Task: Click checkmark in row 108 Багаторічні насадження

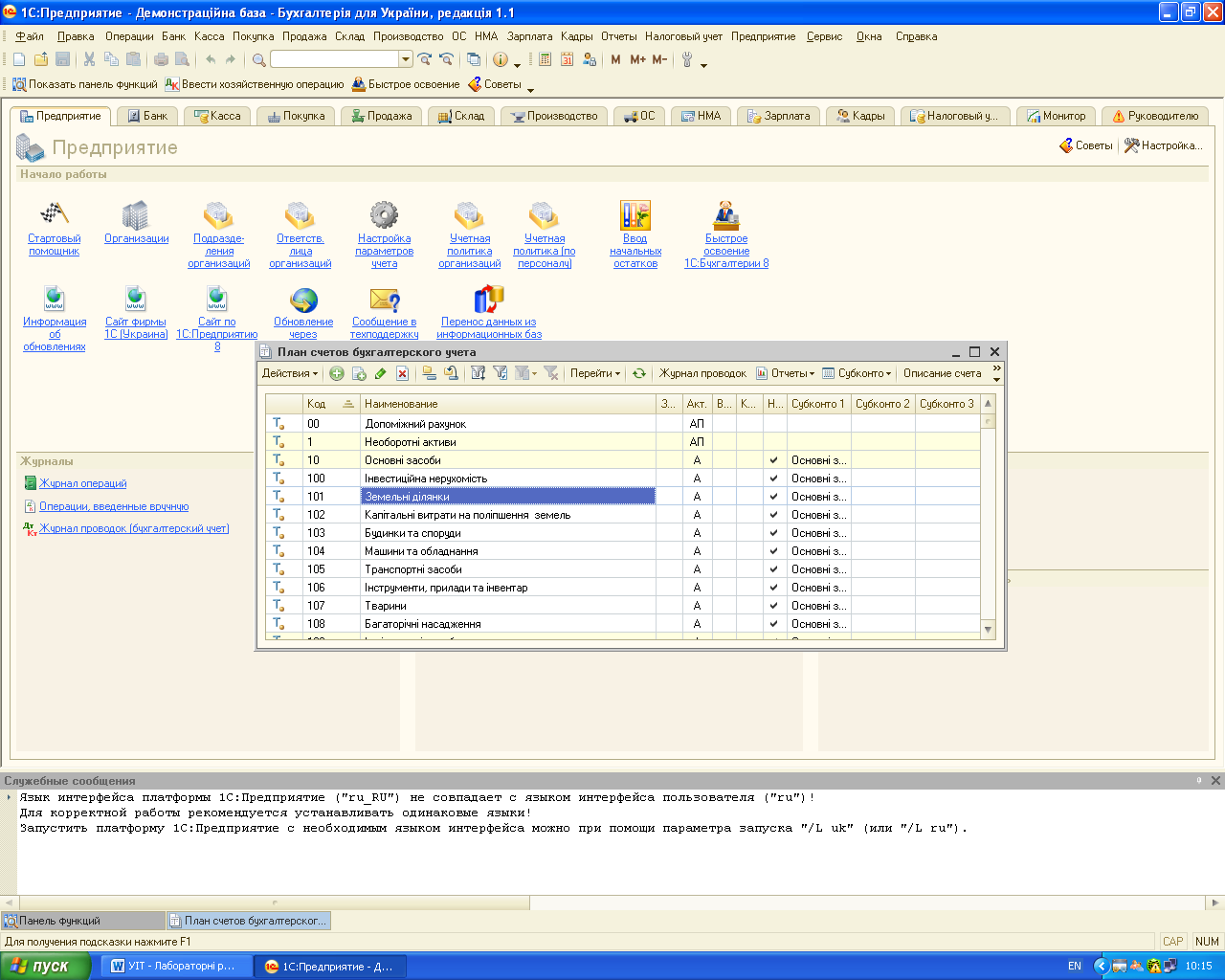Action: coord(773,624)
